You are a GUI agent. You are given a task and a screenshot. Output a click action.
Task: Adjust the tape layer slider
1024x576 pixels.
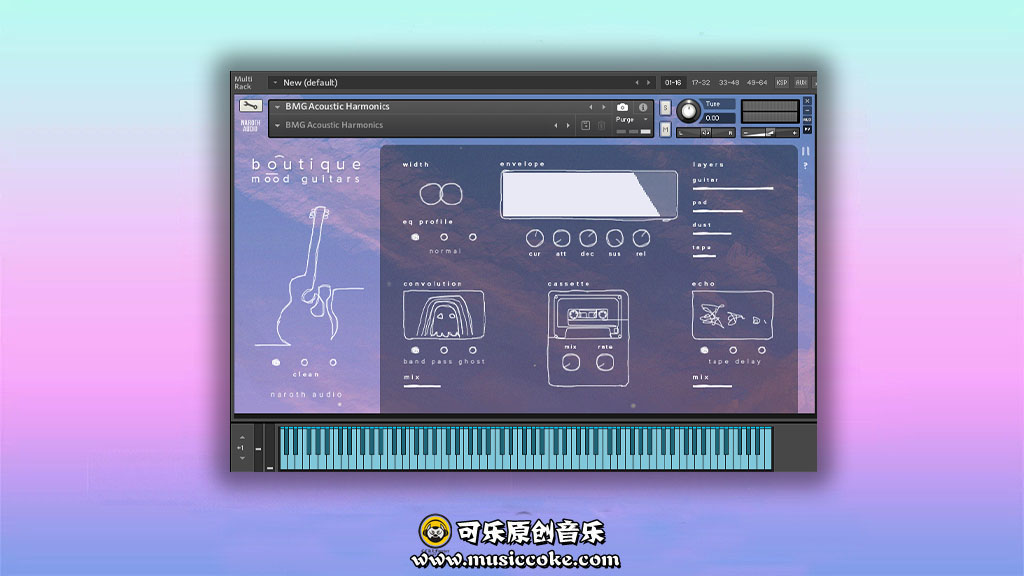point(704,256)
